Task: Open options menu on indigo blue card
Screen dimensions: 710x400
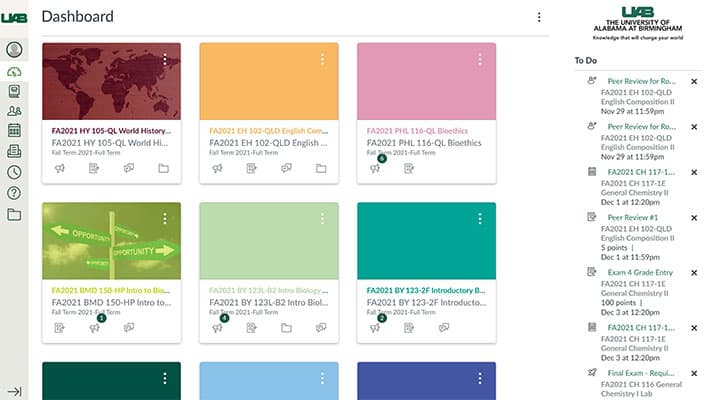Action: (x=480, y=378)
